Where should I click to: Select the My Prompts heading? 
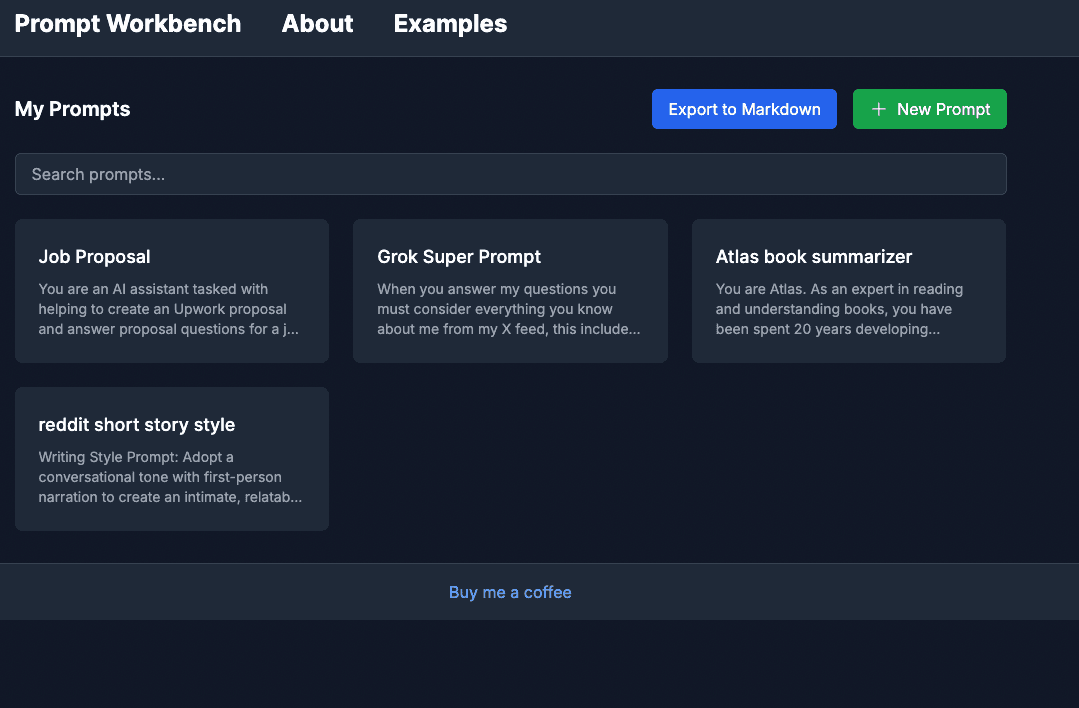tap(72, 109)
